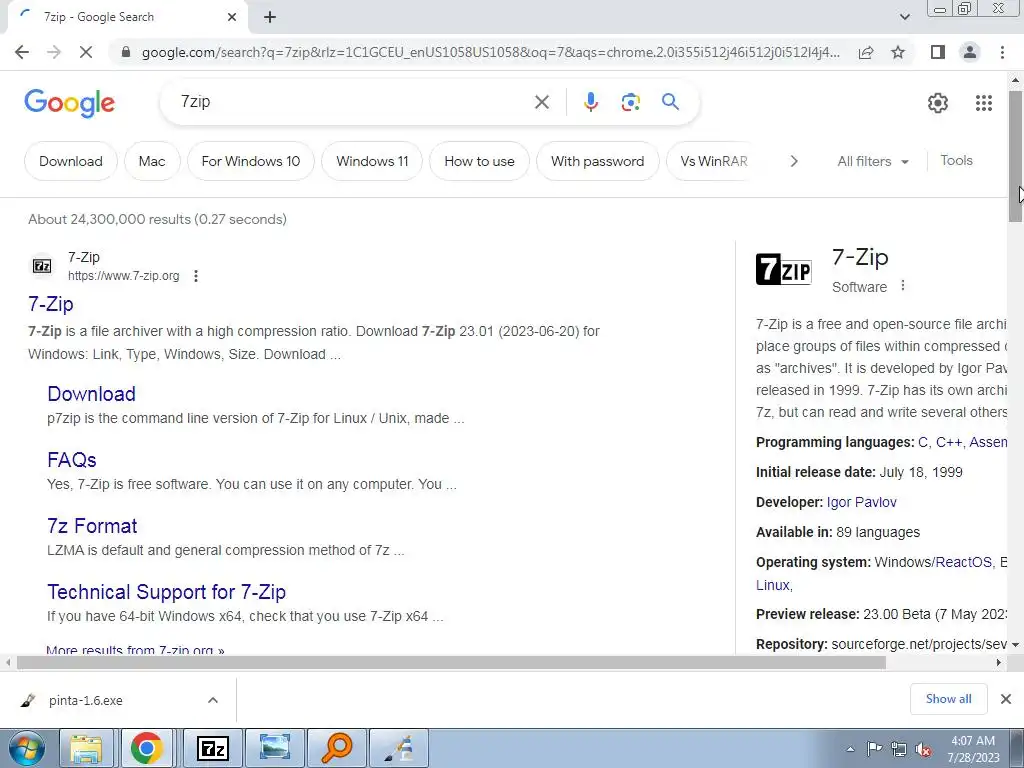Open the Pinta paint app in taskbar
Viewport: 1024px width, 768px height.
399,748
